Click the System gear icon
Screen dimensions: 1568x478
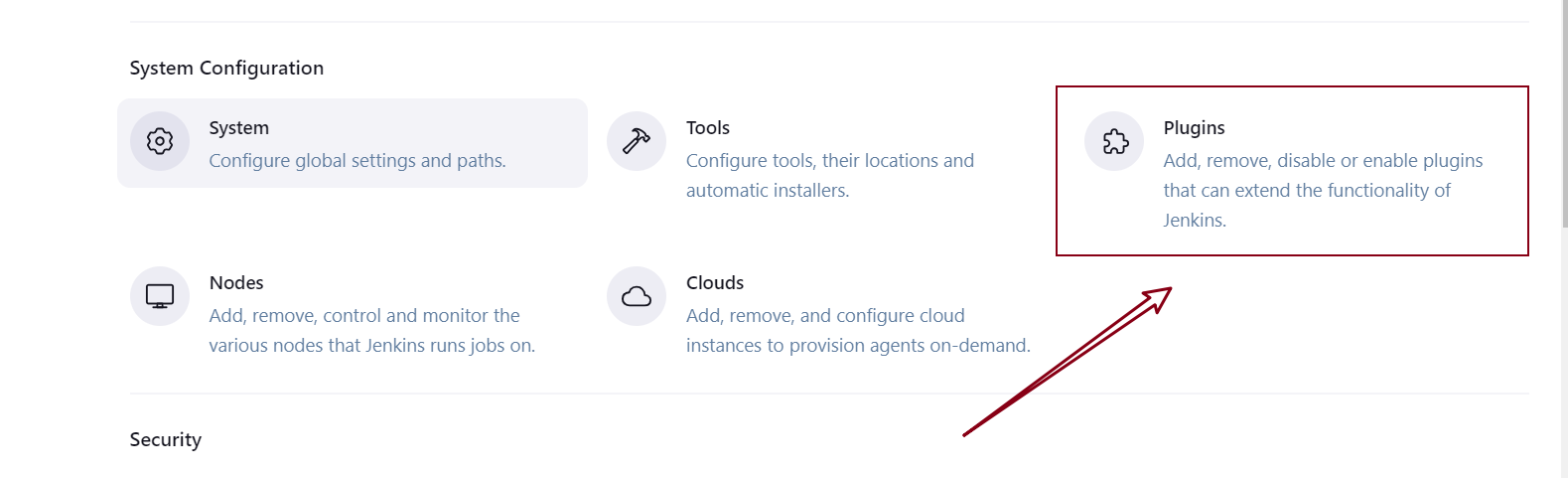pos(160,141)
